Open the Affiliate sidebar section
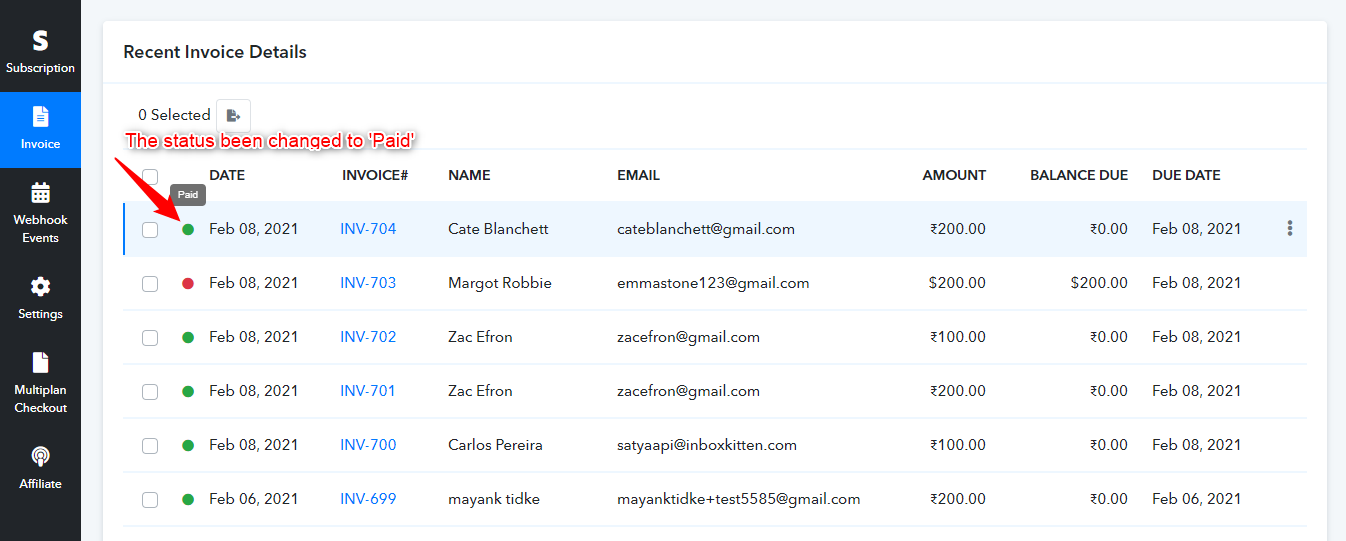The image size is (1346, 541). click(x=40, y=467)
